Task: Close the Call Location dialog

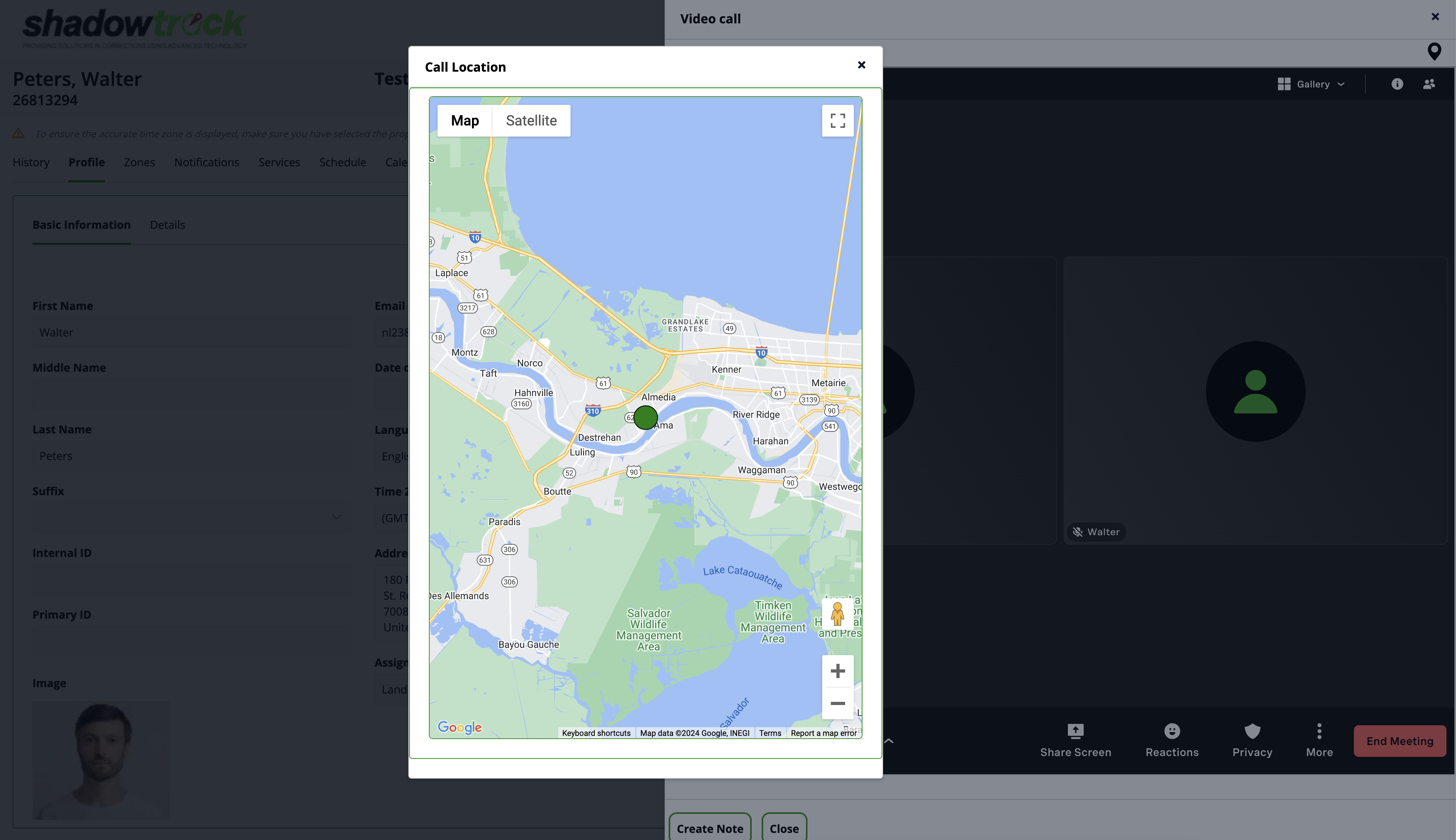Action: (x=861, y=65)
